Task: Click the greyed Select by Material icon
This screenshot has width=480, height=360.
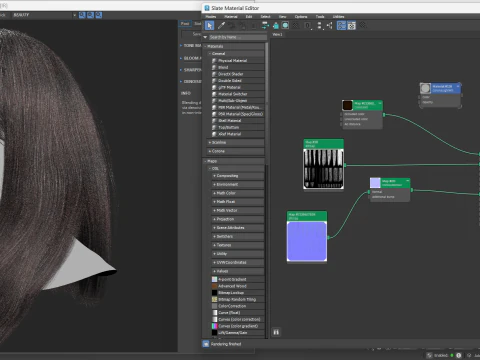Action: tap(363, 25)
